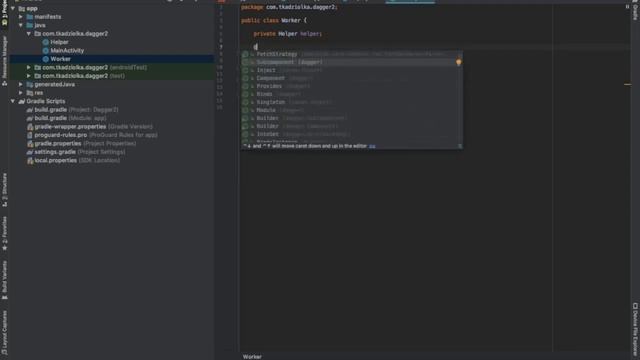This screenshot has height=360, width=640.
Task: Open the Resource Manager side panel
Action: [4, 60]
